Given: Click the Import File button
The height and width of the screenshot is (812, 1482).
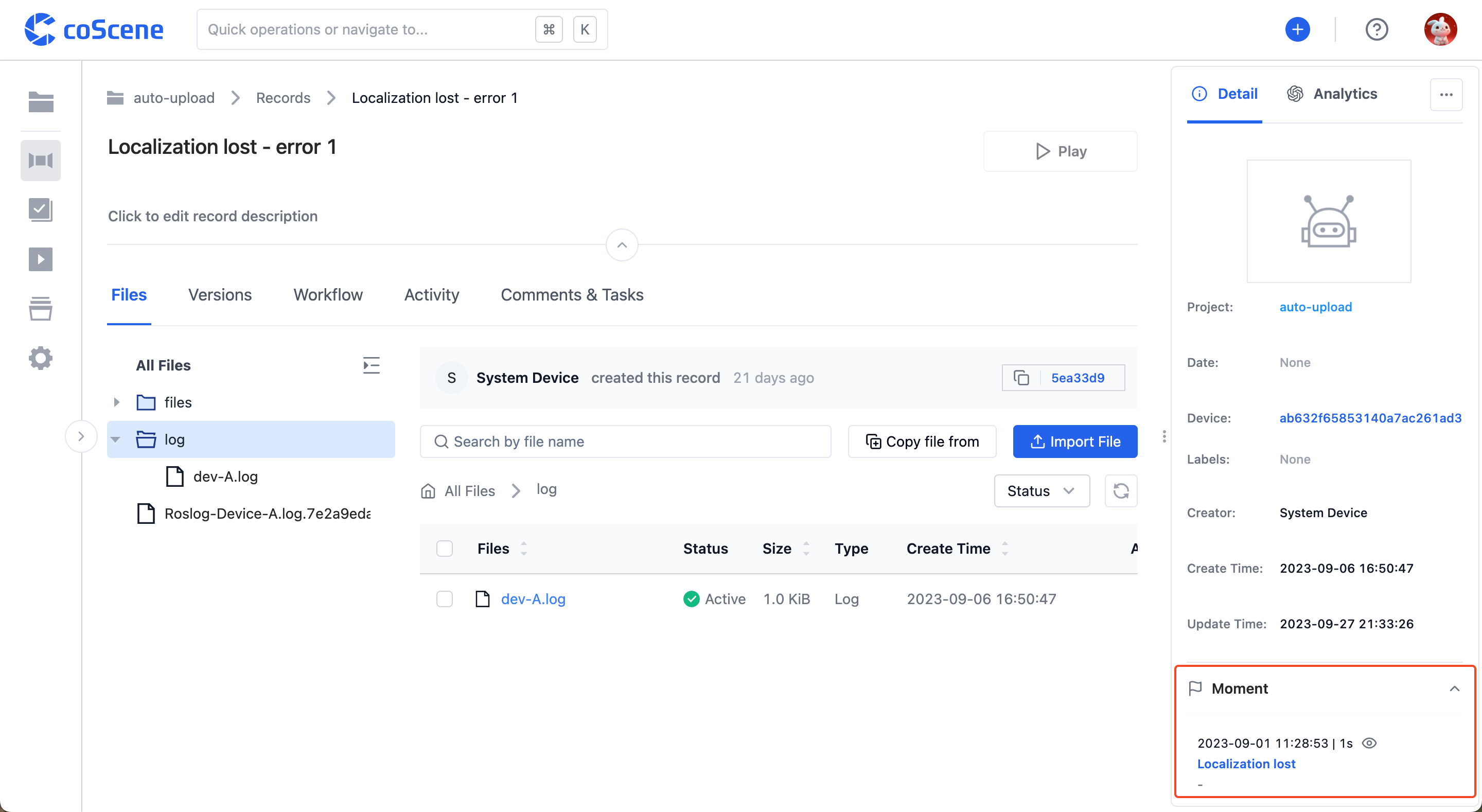Looking at the screenshot, I should click(1075, 441).
